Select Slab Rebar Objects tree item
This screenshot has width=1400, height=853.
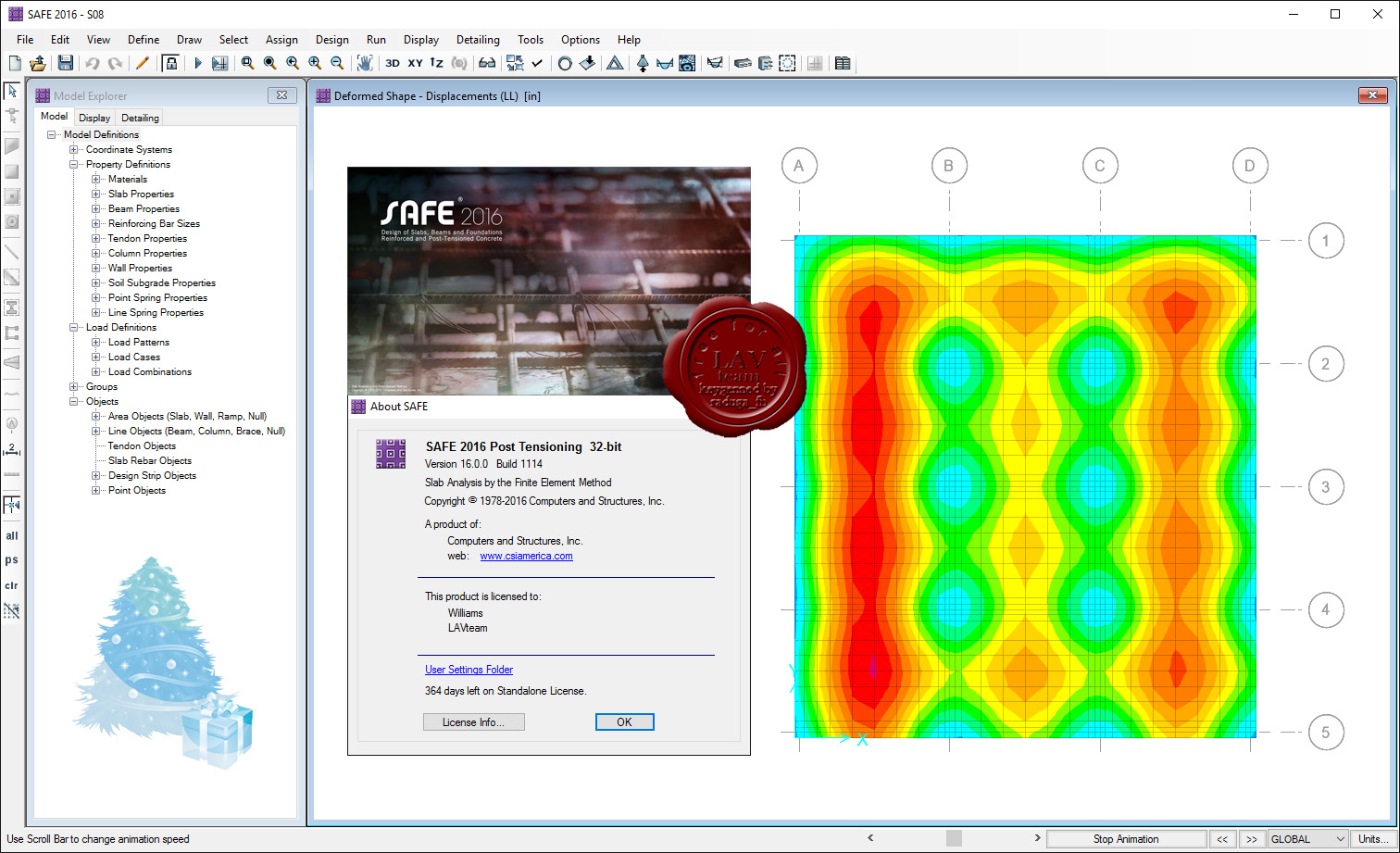[x=150, y=460]
